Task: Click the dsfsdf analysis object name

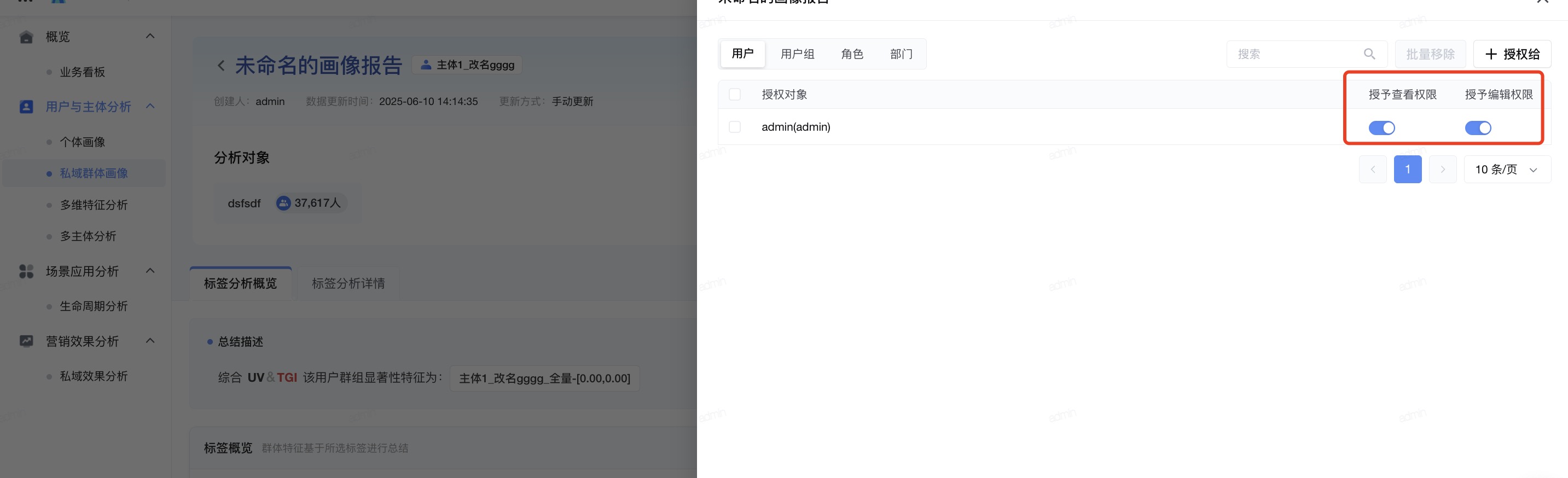Action: [x=244, y=203]
